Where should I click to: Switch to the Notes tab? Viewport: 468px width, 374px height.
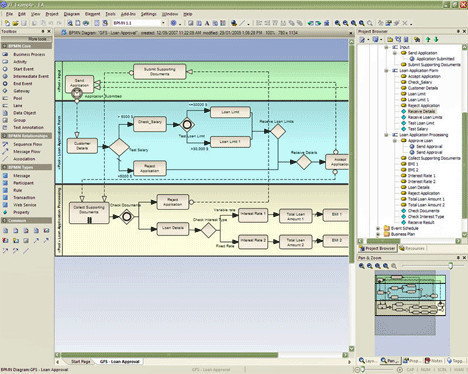point(434,361)
